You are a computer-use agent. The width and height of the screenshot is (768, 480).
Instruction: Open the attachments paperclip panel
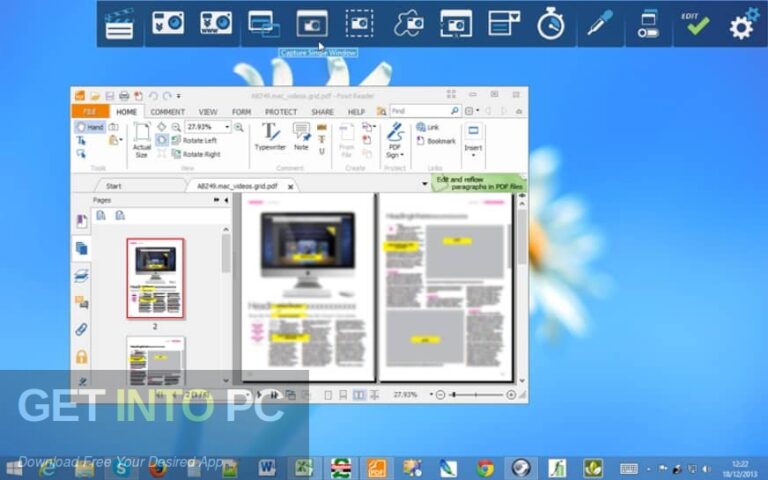(x=81, y=330)
